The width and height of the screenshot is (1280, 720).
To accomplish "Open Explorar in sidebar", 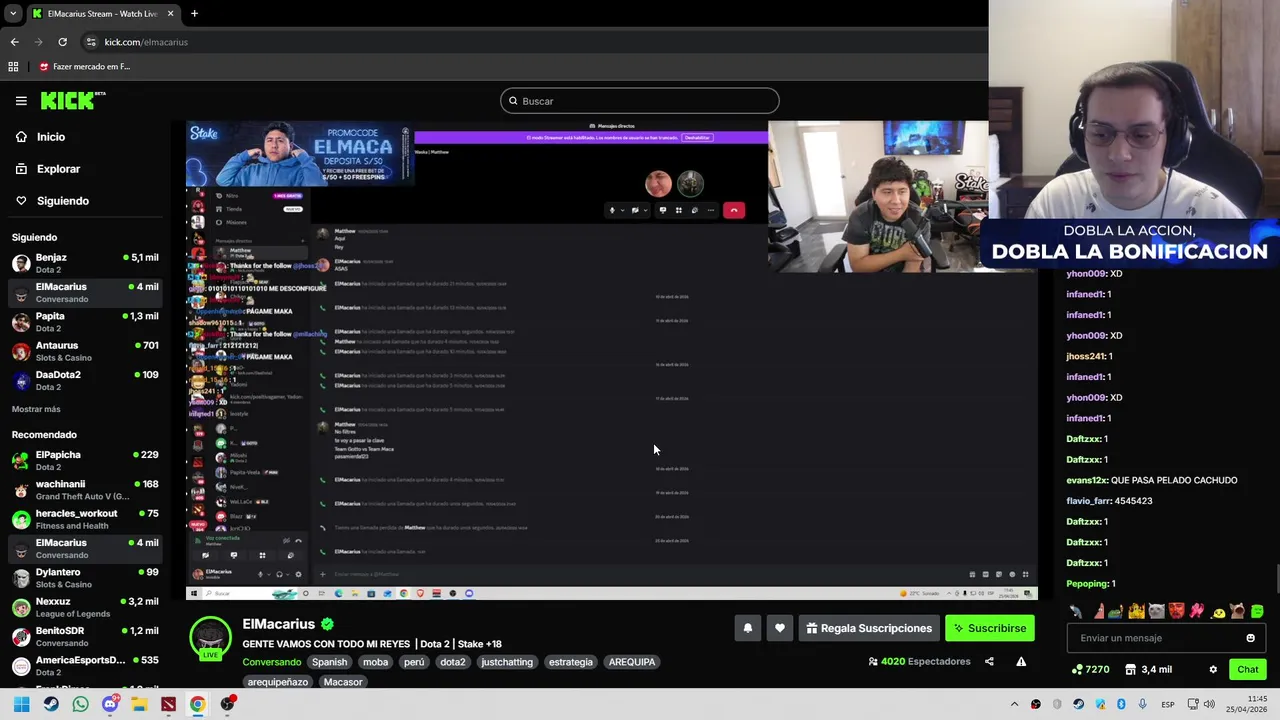I will (58, 169).
